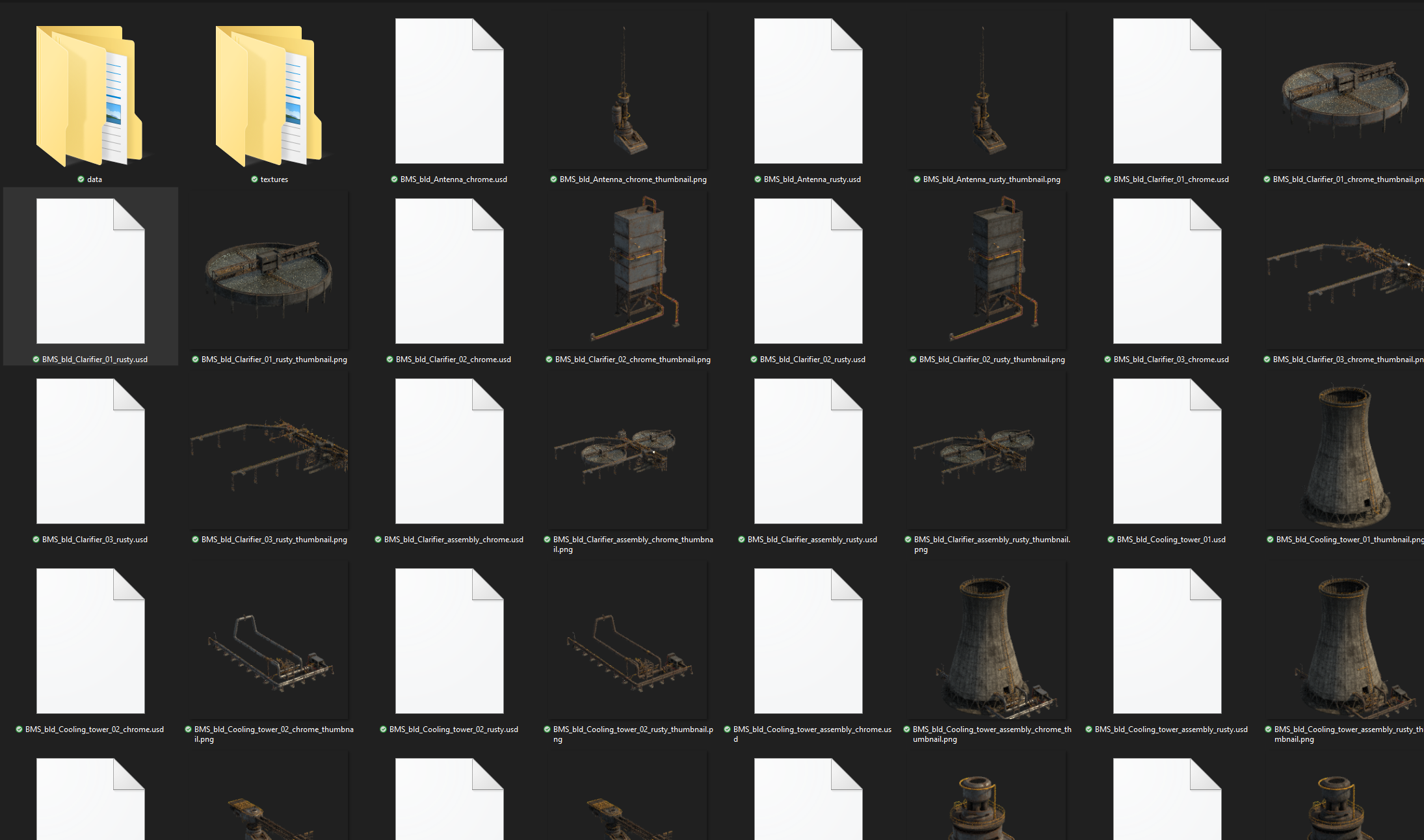Viewport: 1424px width, 840px height.
Task: Open the data folder
Action: [90, 96]
